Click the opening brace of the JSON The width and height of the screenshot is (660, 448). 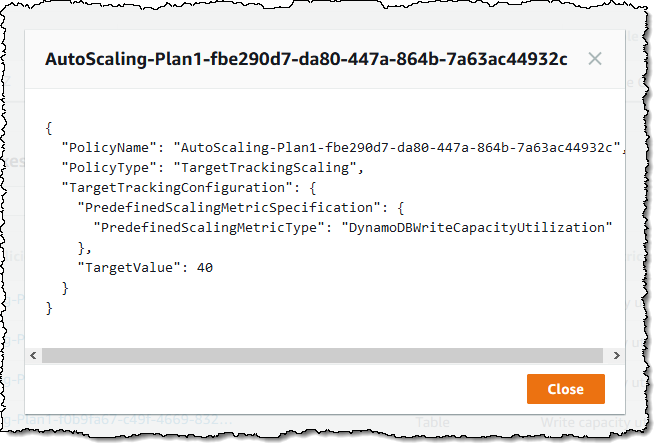coord(48,128)
